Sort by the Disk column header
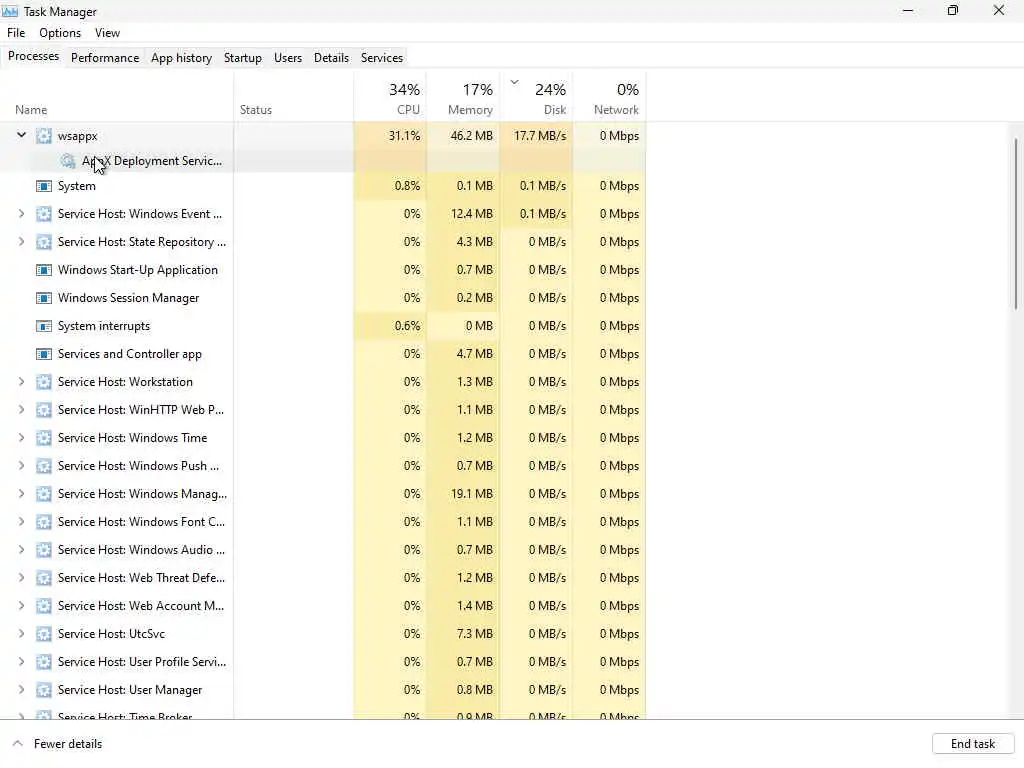This screenshot has height=768, width=1024. [x=537, y=97]
